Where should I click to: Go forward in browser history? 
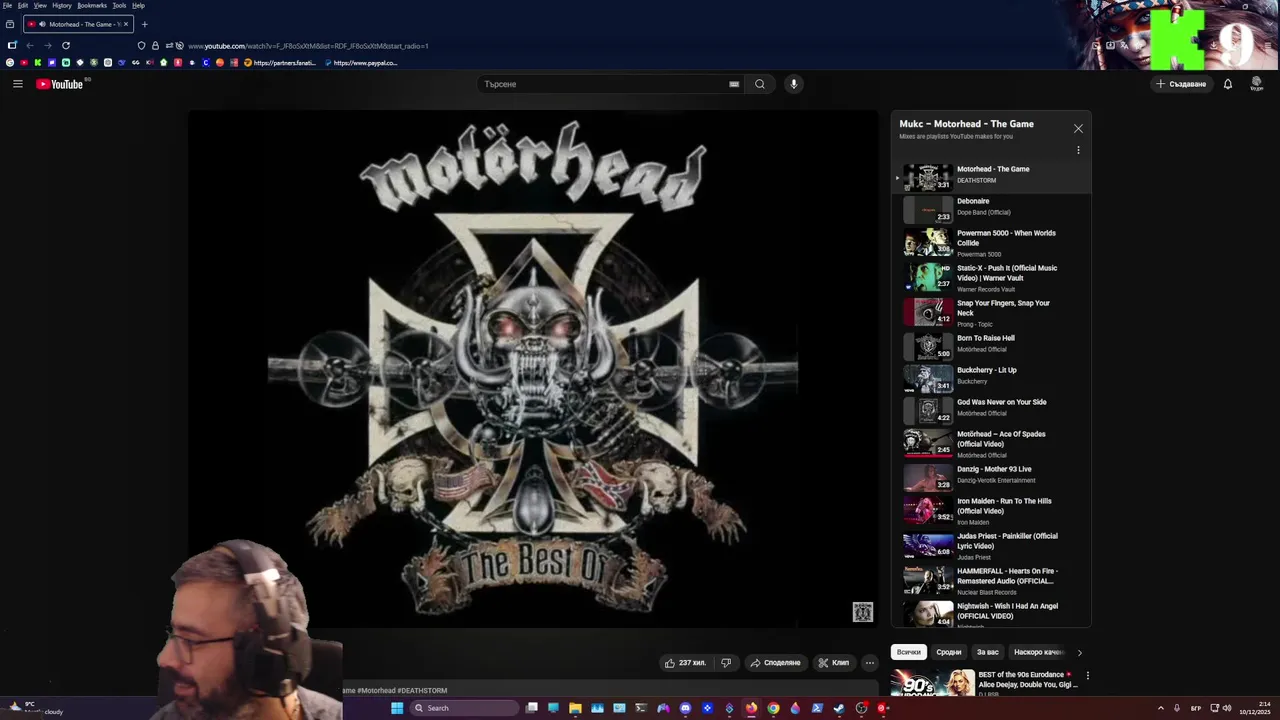tap(47, 45)
